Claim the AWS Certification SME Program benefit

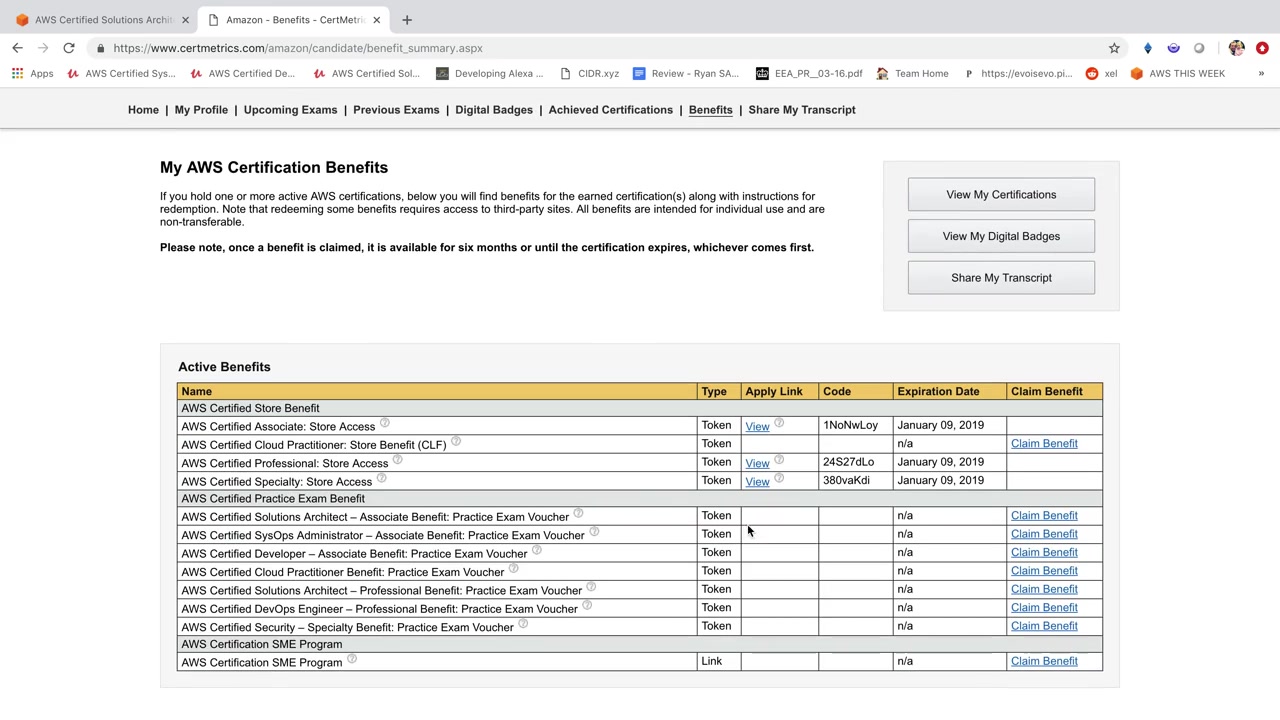click(x=1043, y=661)
